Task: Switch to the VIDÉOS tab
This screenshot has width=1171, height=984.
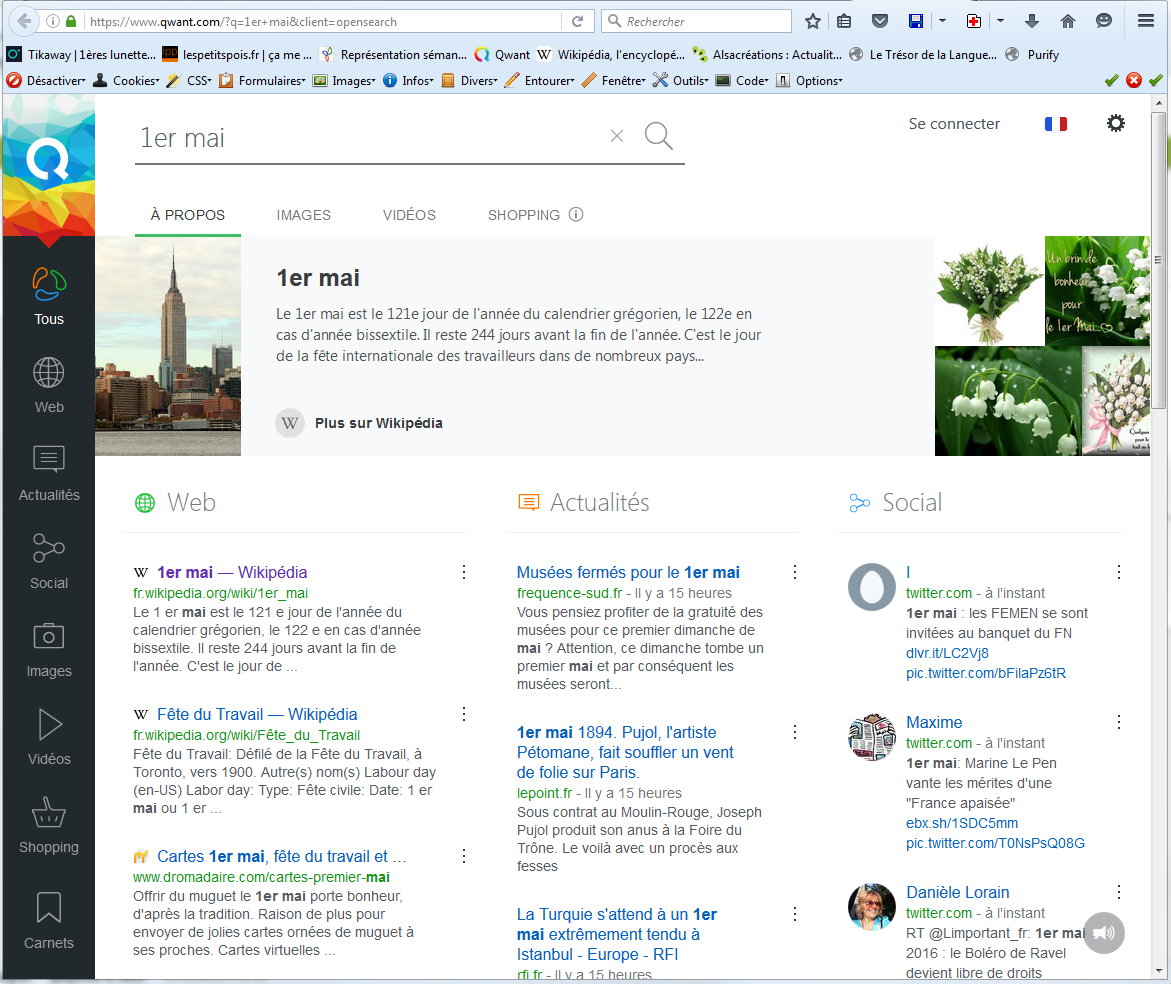Action: point(409,215)
